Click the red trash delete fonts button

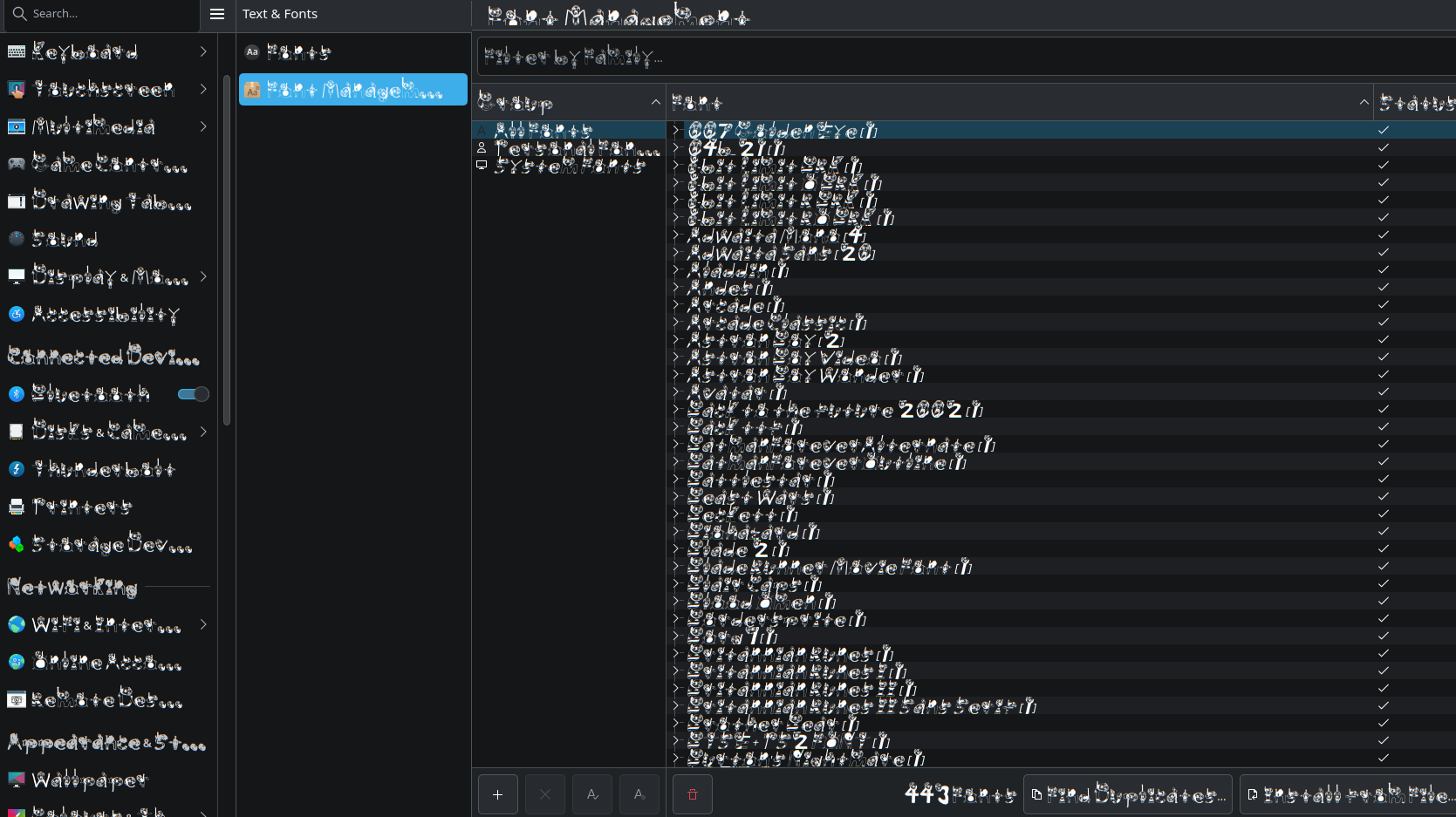693,794
